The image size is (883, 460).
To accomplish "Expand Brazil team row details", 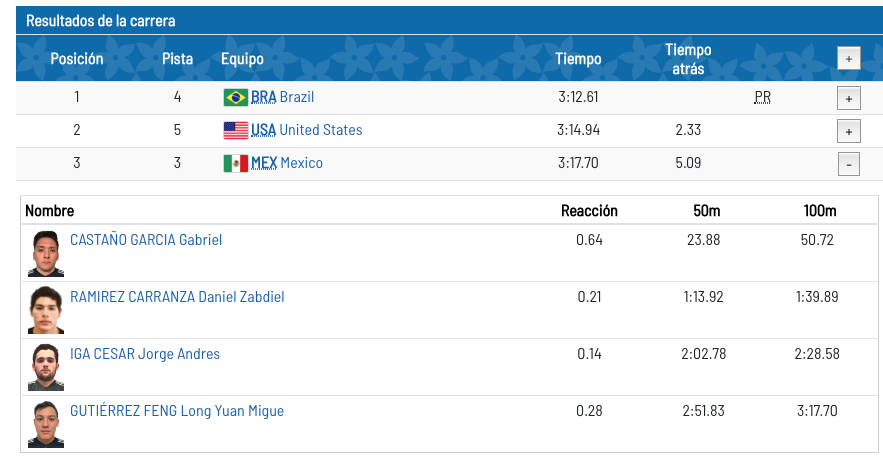I will pos(849,99).
